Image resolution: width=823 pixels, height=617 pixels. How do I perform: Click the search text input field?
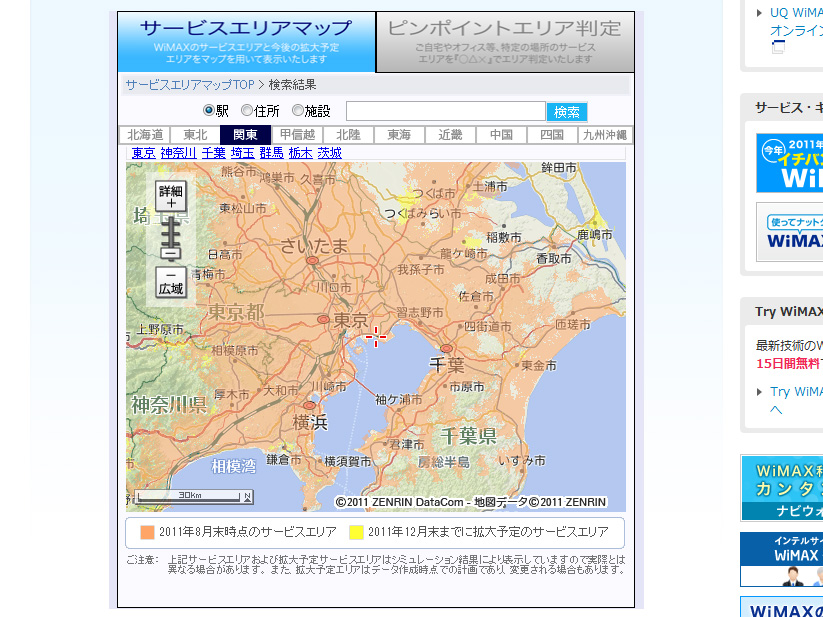click(445, 111)
